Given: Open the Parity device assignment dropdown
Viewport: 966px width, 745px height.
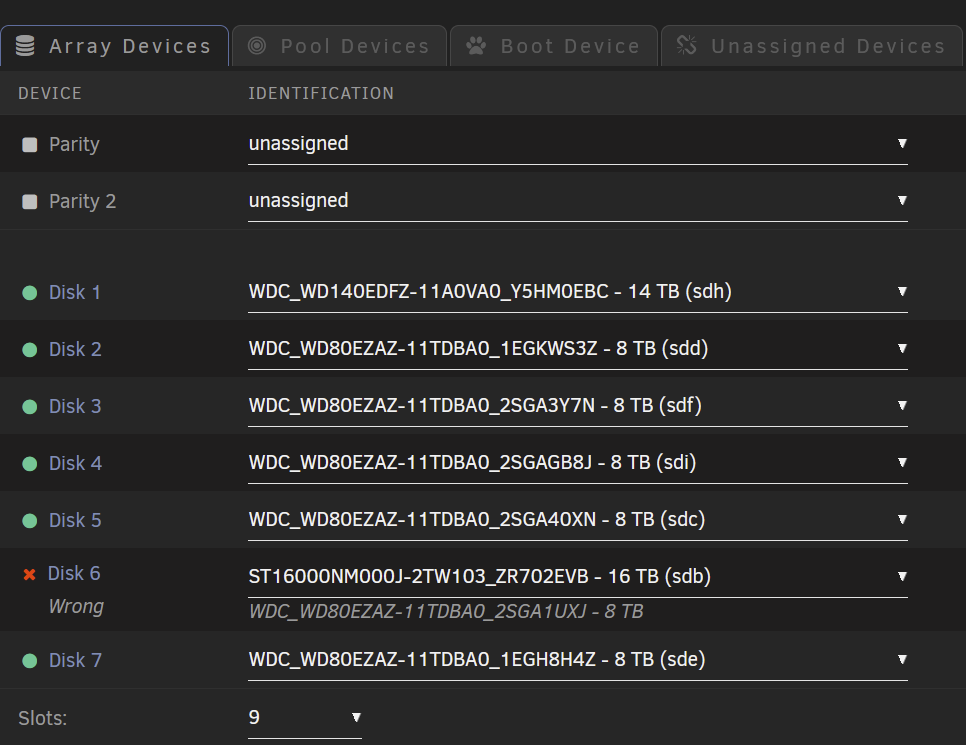Looking at the screenshot, I should pos(577,144).
